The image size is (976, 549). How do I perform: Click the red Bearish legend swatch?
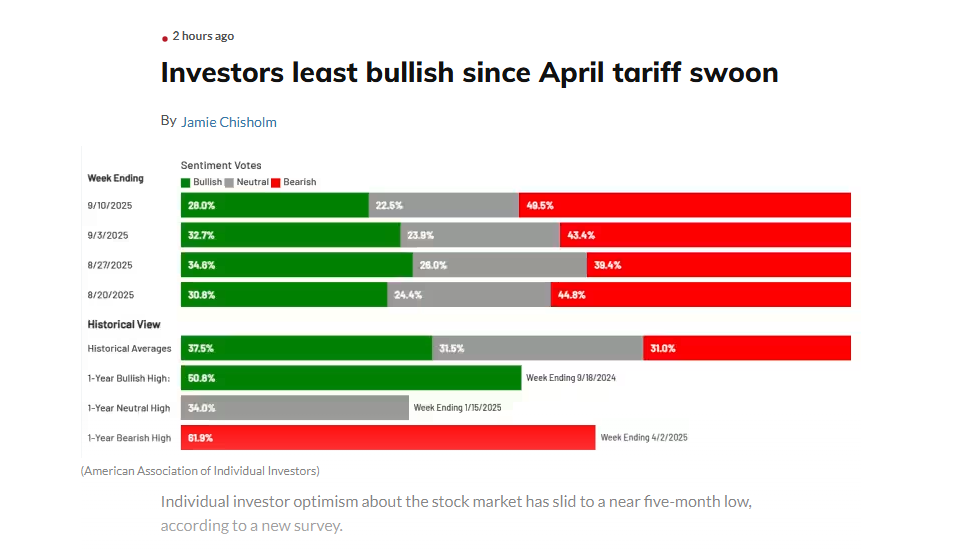tap(276, 182)
